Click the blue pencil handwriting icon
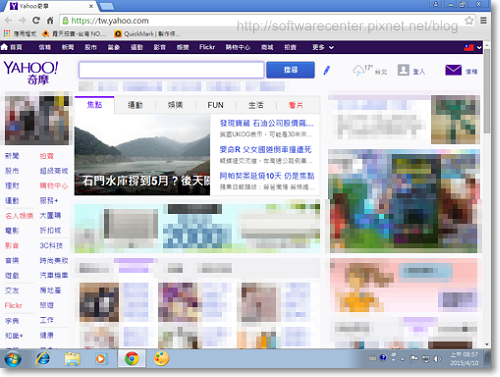The height and width of the screenshot is (377, 500). (x=327, y=70)
